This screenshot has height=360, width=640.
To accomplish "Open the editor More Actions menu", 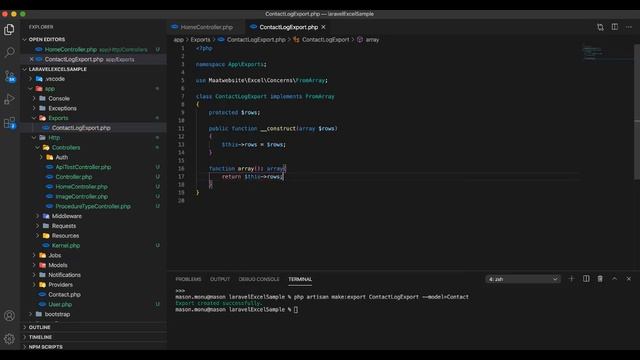I will tap(629, 27).
